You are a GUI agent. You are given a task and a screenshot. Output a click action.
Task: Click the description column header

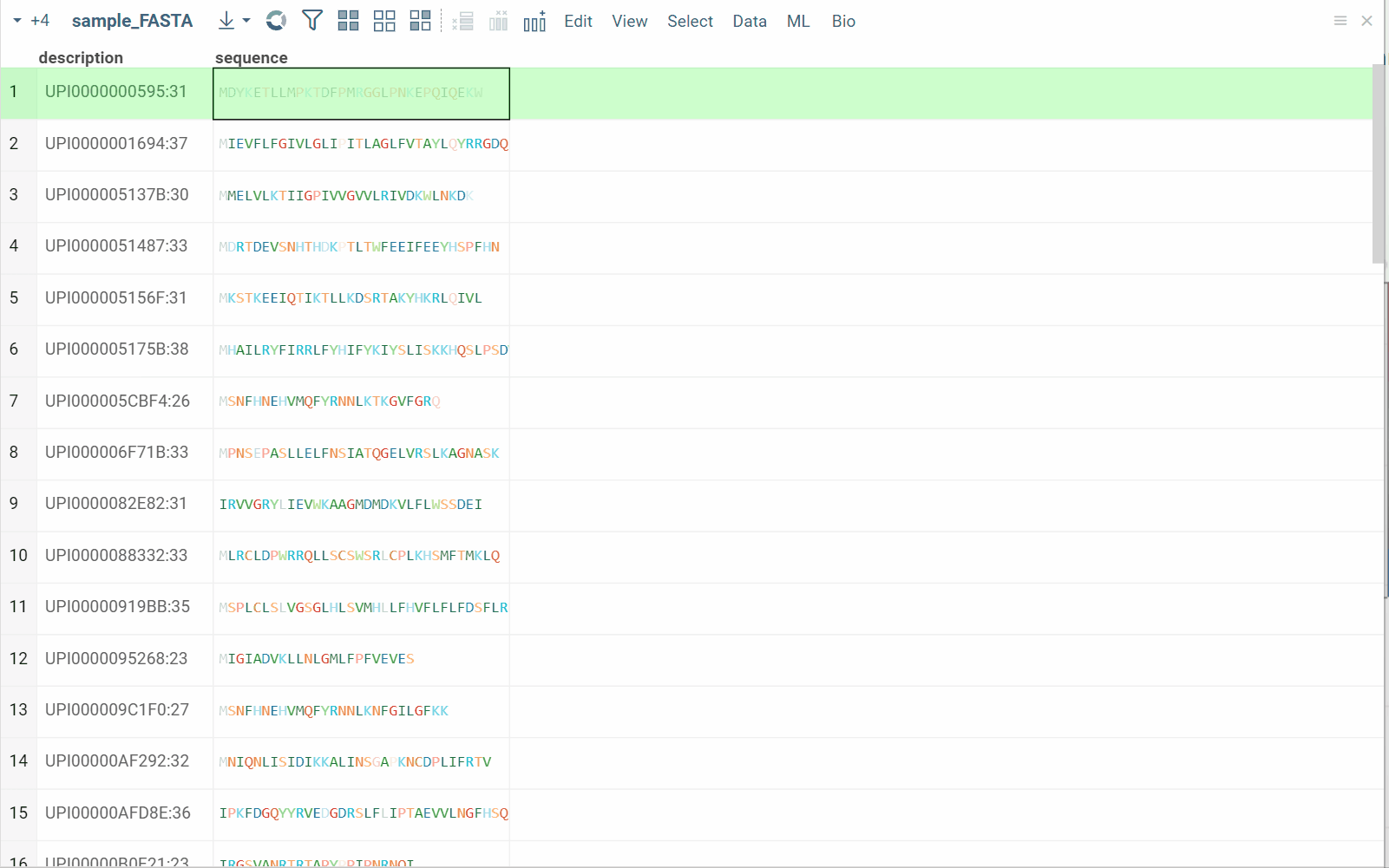click(x=81, y=58)
